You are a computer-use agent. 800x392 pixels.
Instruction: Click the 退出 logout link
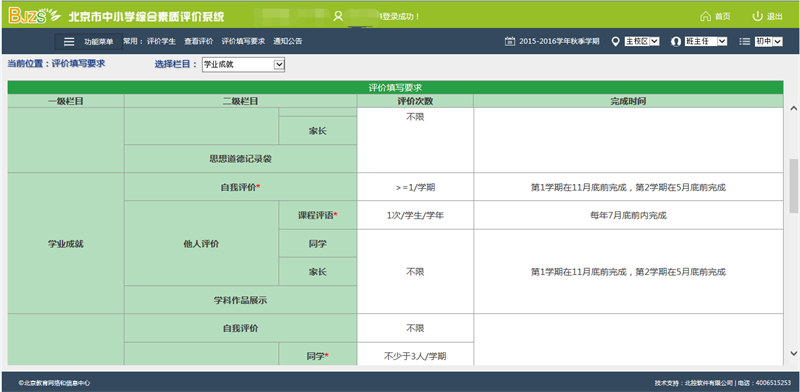[x=774, y=16]
